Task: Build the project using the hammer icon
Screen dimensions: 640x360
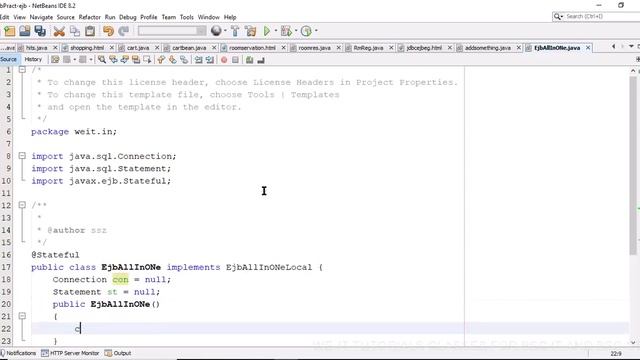Action: tap(235, 31)
